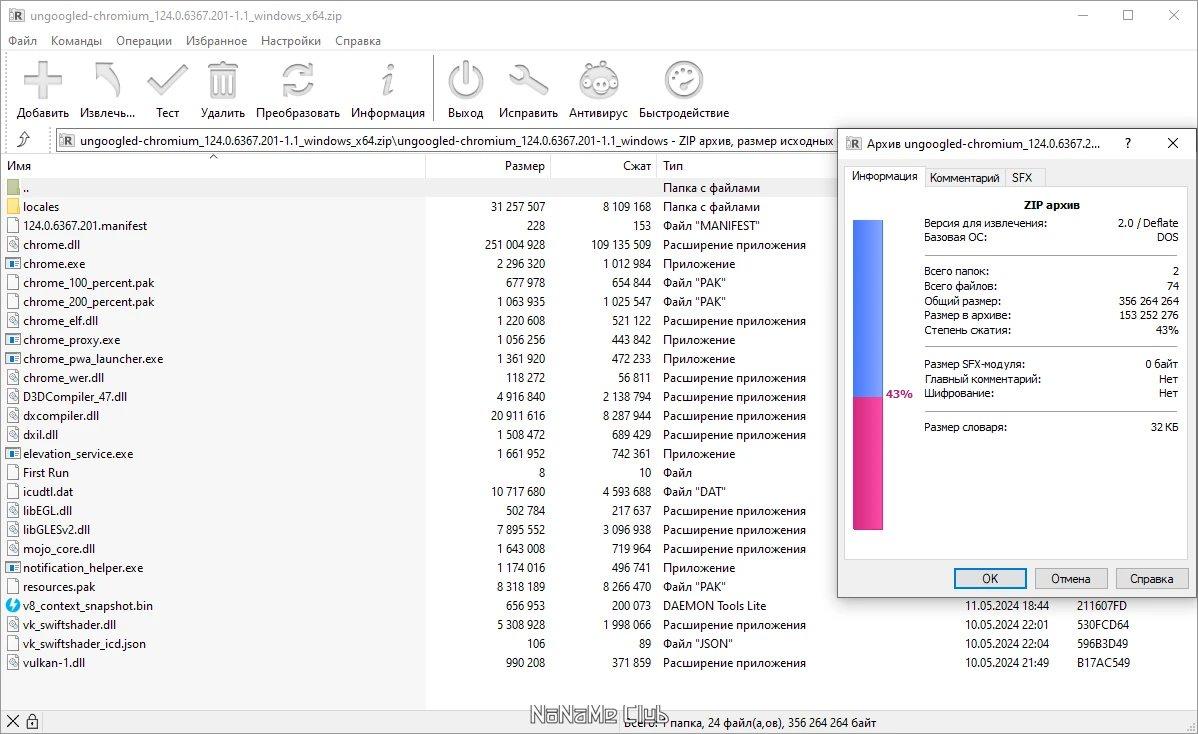
Task: Click the Исправить wrench icon
Action: [x=528, y=80]
